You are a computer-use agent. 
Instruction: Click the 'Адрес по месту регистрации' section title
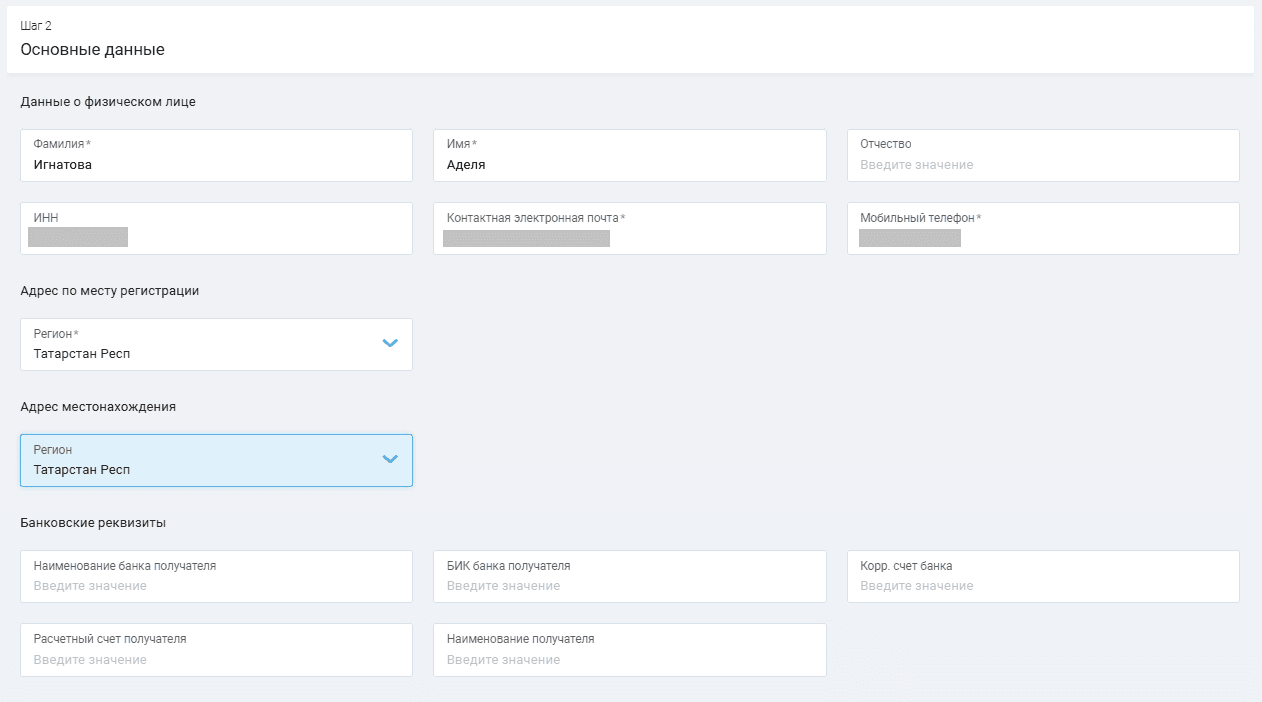109,291
